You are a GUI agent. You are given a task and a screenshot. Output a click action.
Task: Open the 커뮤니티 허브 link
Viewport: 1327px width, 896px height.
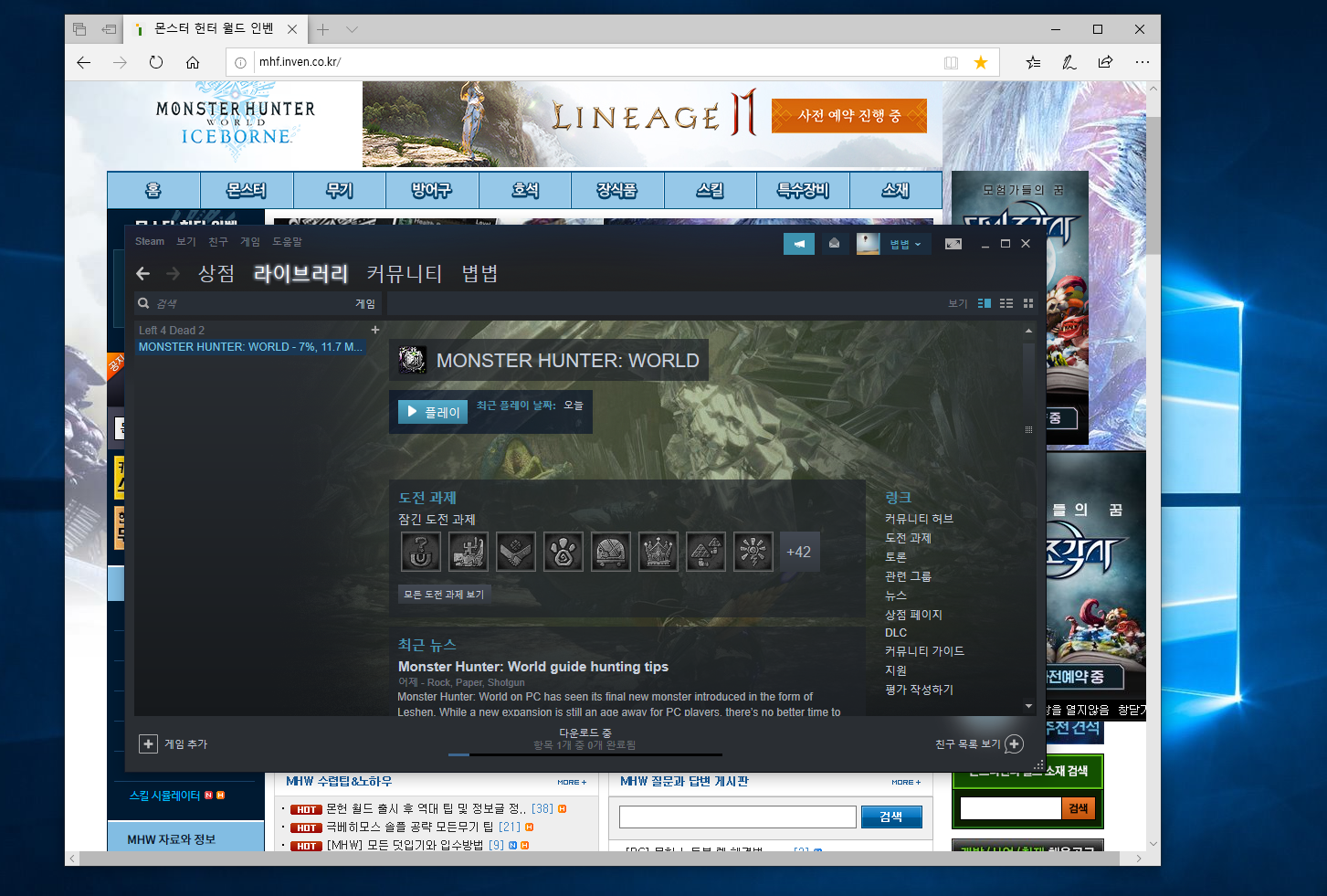(919, 518)
